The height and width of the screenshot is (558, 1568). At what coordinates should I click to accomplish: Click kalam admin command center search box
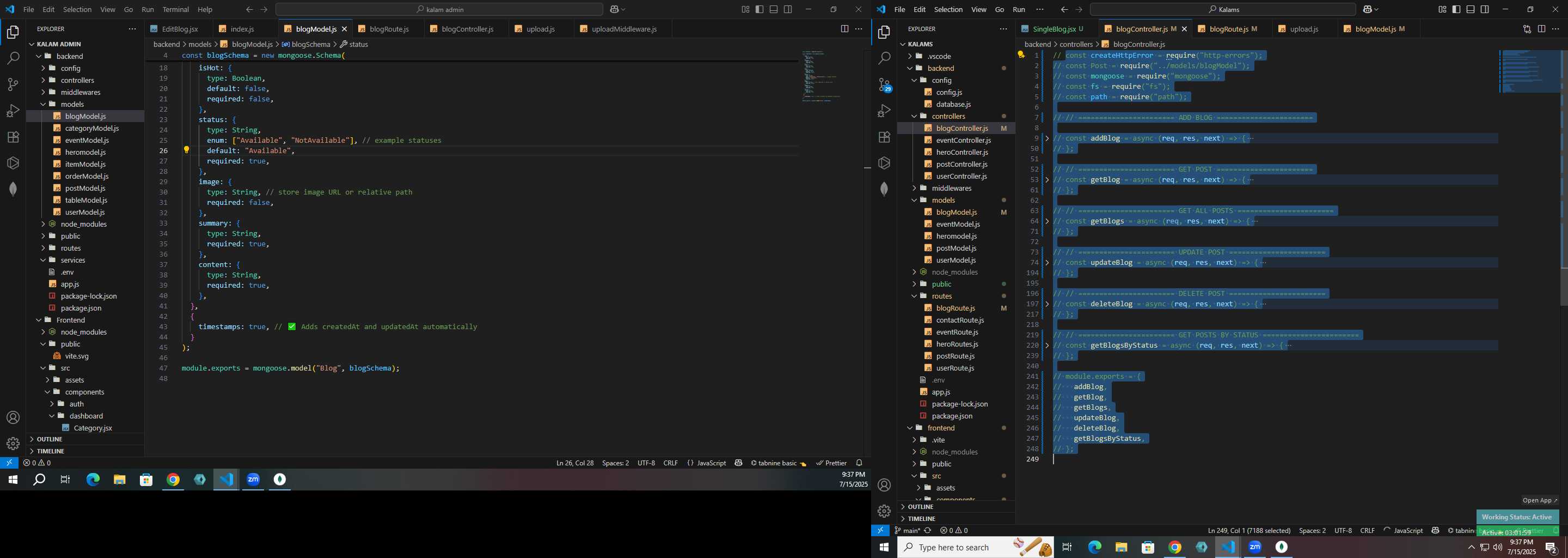(439, 9)
